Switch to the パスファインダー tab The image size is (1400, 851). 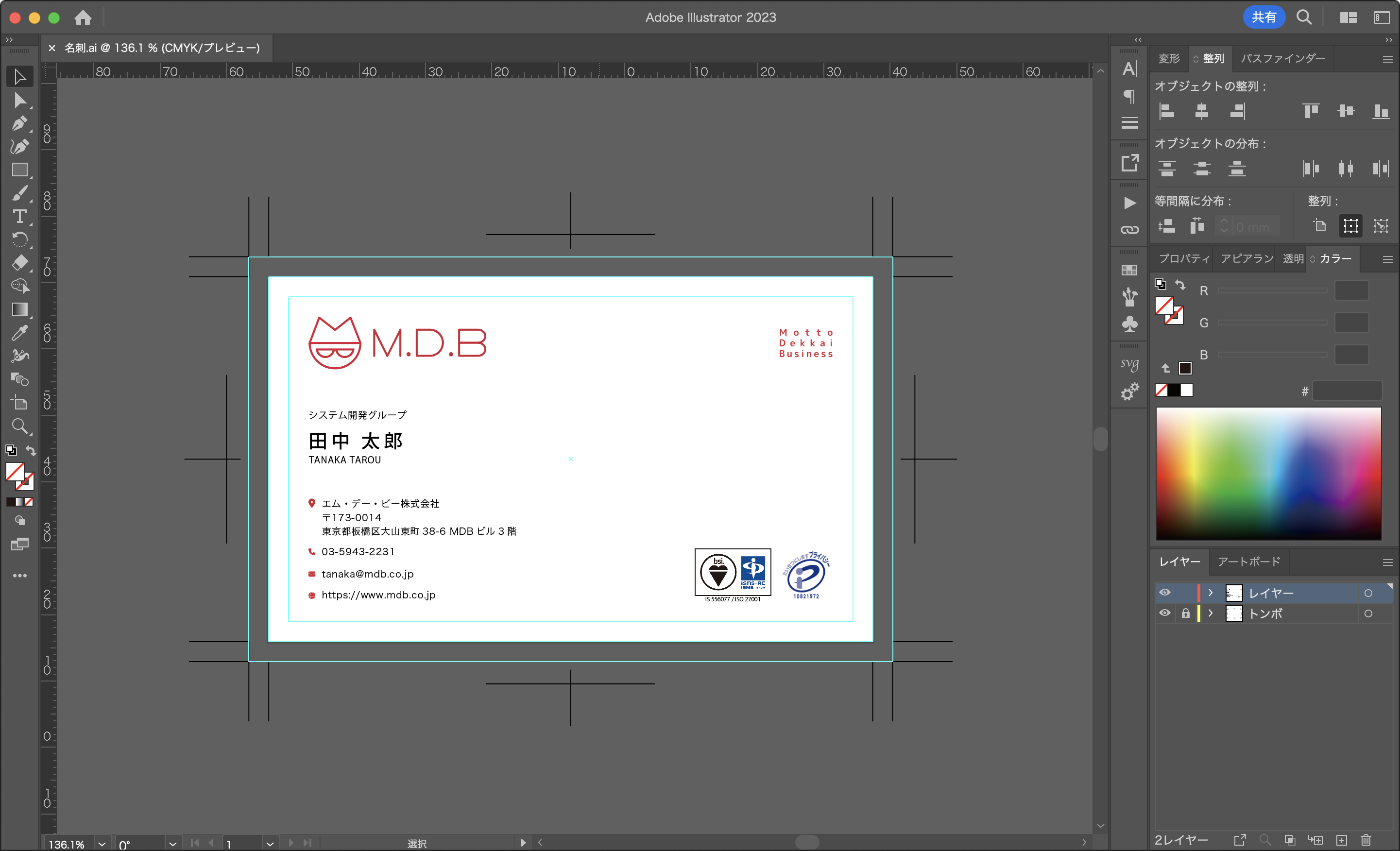pos(1282,58)
